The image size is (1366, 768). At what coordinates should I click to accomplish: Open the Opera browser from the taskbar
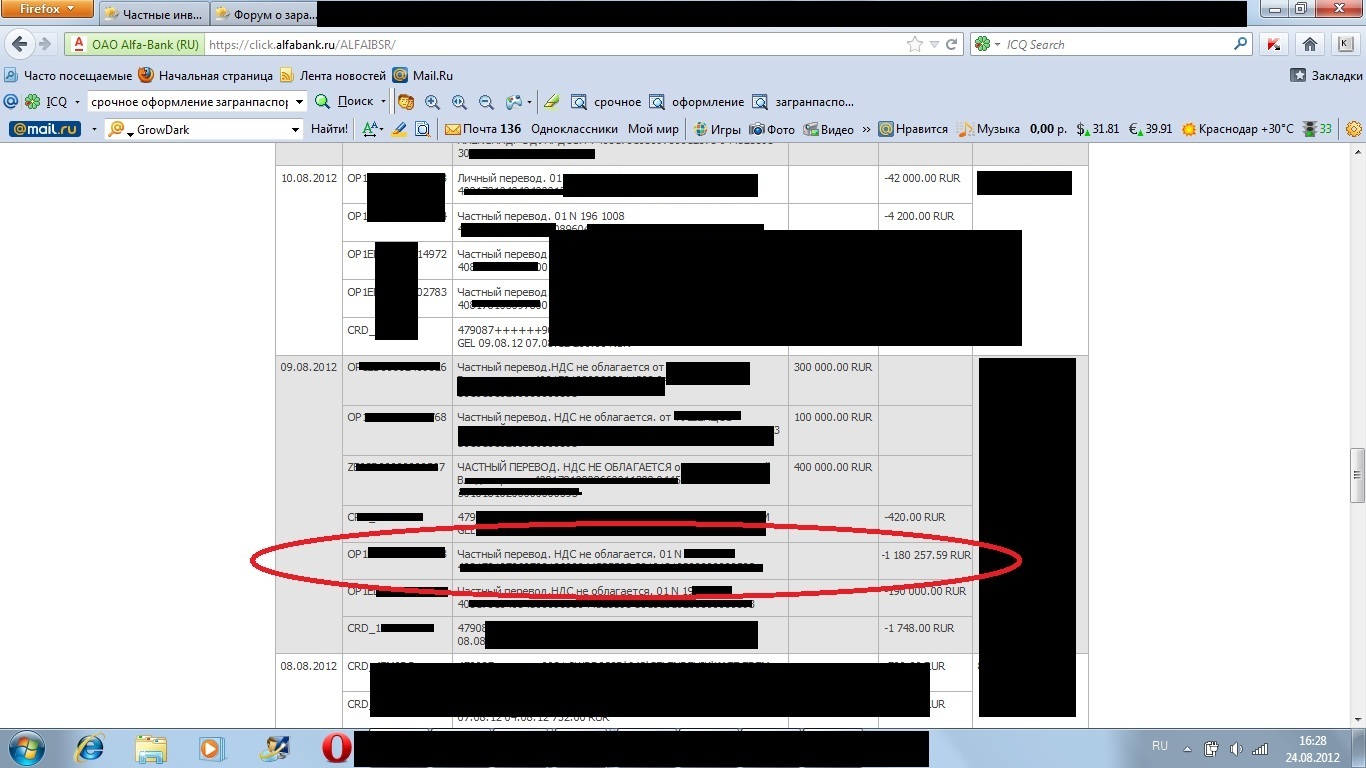coord(336,748)
